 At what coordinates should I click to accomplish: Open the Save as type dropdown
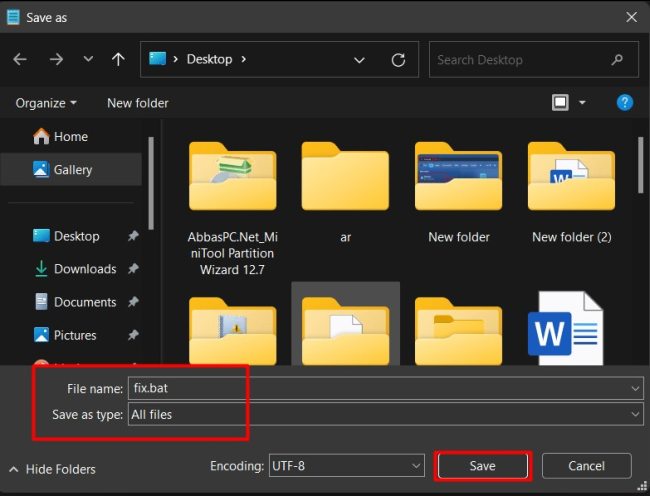point(636,414)
